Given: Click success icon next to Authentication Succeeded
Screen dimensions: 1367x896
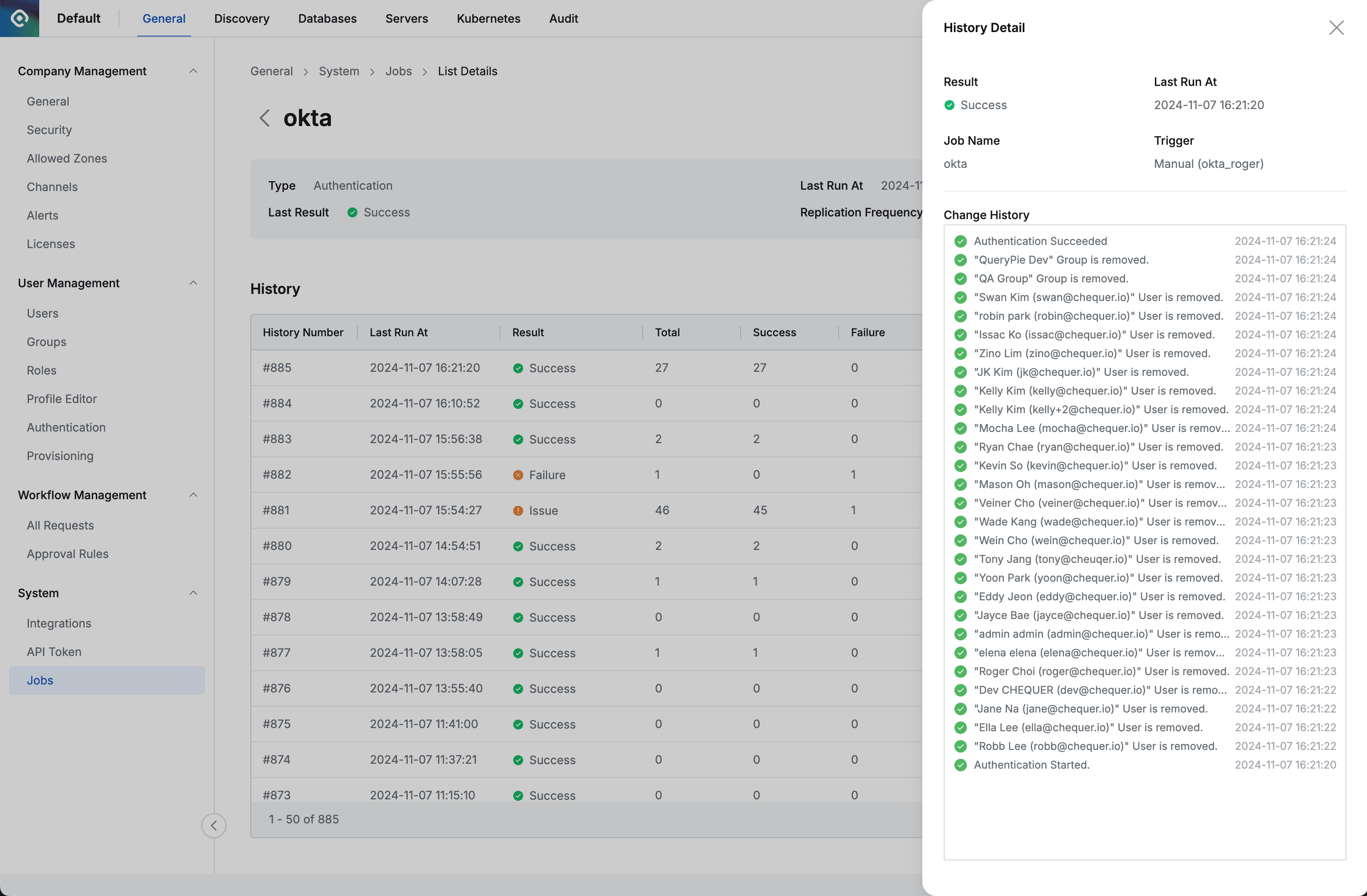Looking at the screenshot, I should tap(960, 241).
